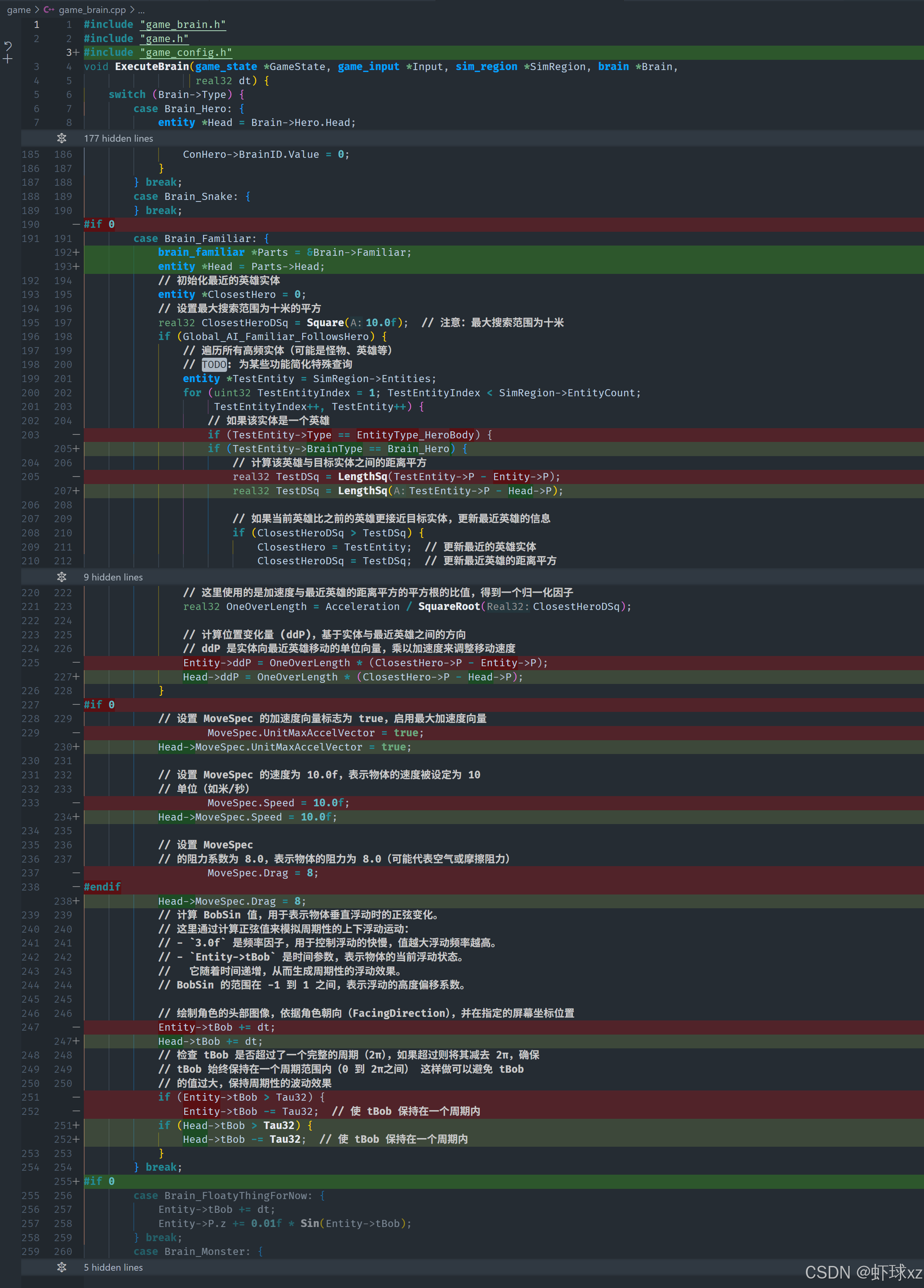Viewport: 924px width, 1288px height.
Task: Click unfold icon beside 5 hidden lines
Action: (x=62, y=1267)
